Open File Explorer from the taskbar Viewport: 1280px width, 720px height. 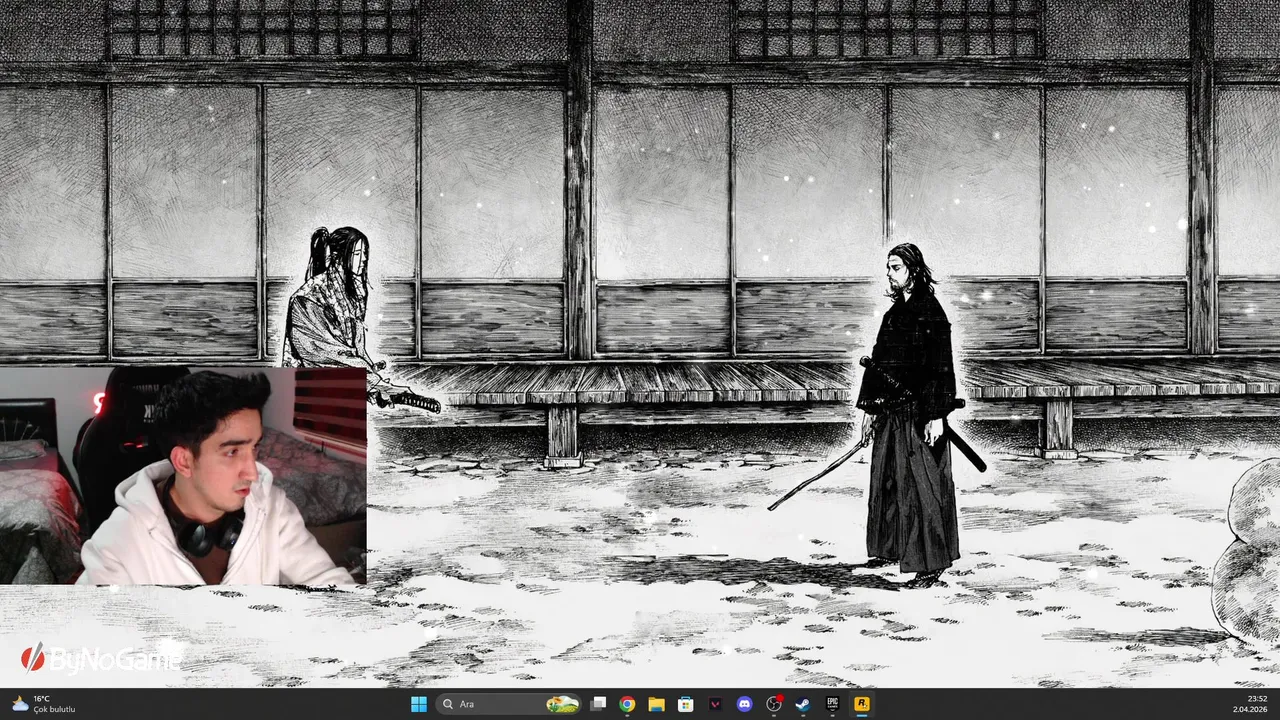[656, 704]
